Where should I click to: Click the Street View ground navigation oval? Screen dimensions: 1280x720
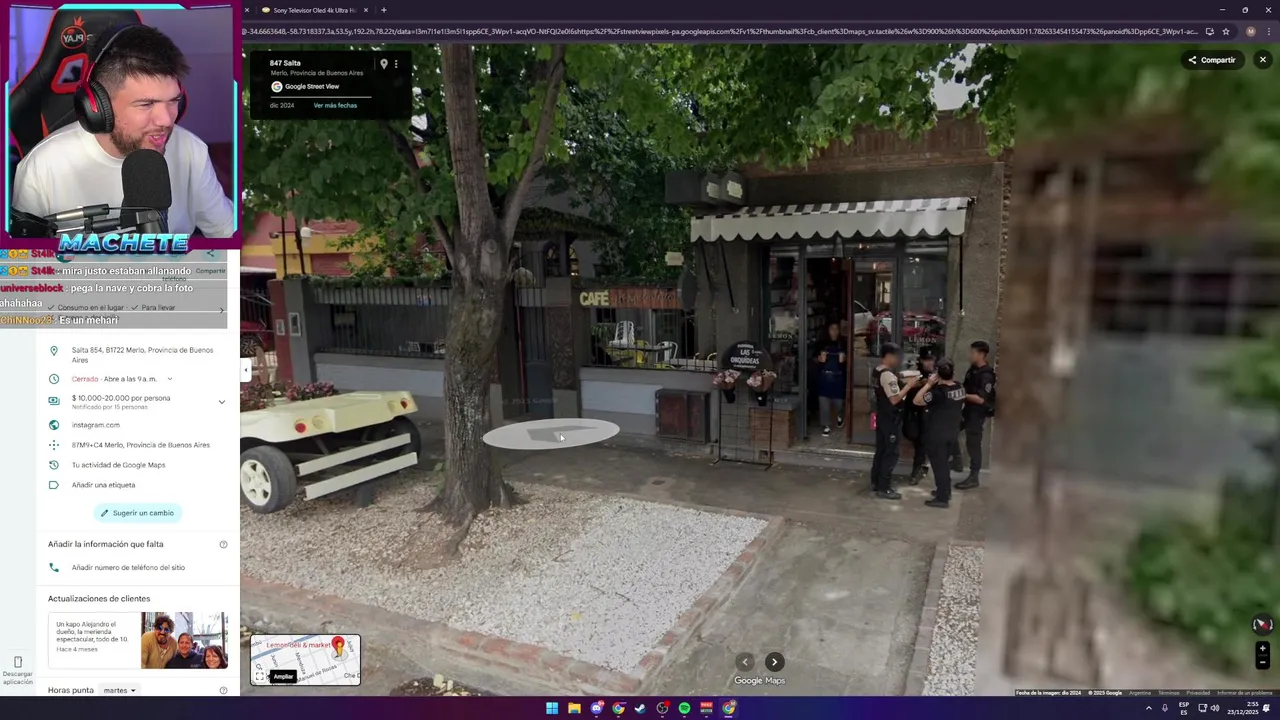551,434
